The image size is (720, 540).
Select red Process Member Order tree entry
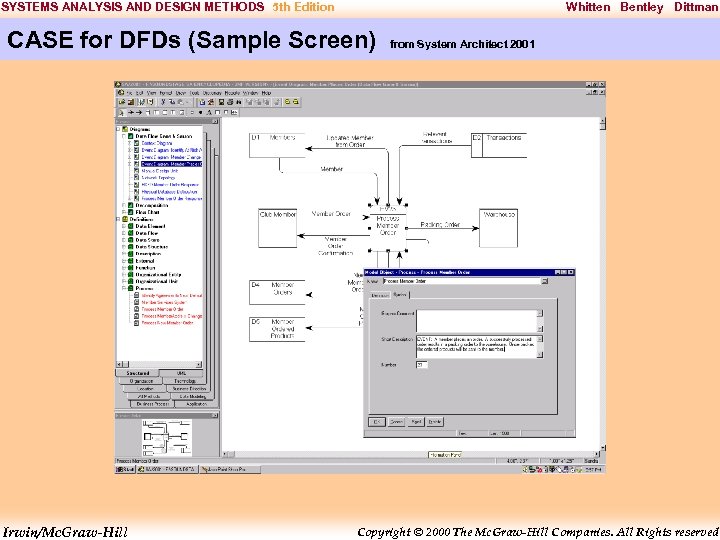pos(163,309)
